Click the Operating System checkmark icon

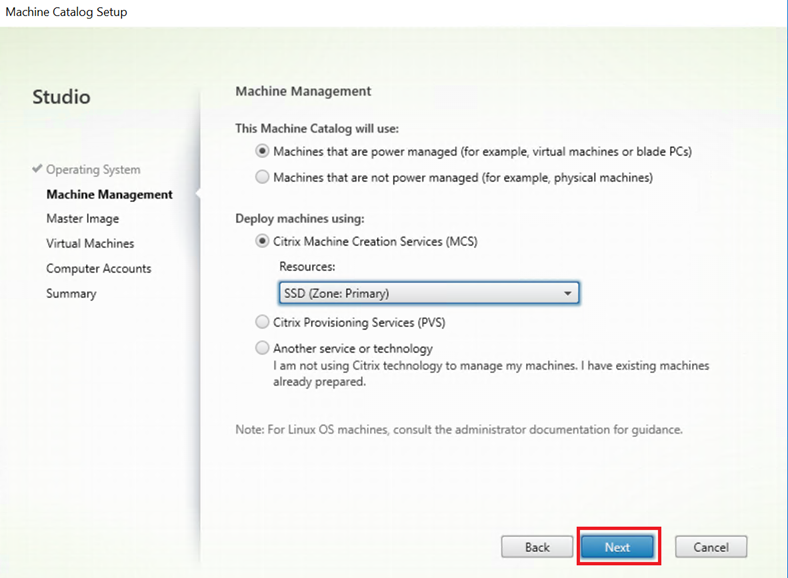[x=37, y=168]
